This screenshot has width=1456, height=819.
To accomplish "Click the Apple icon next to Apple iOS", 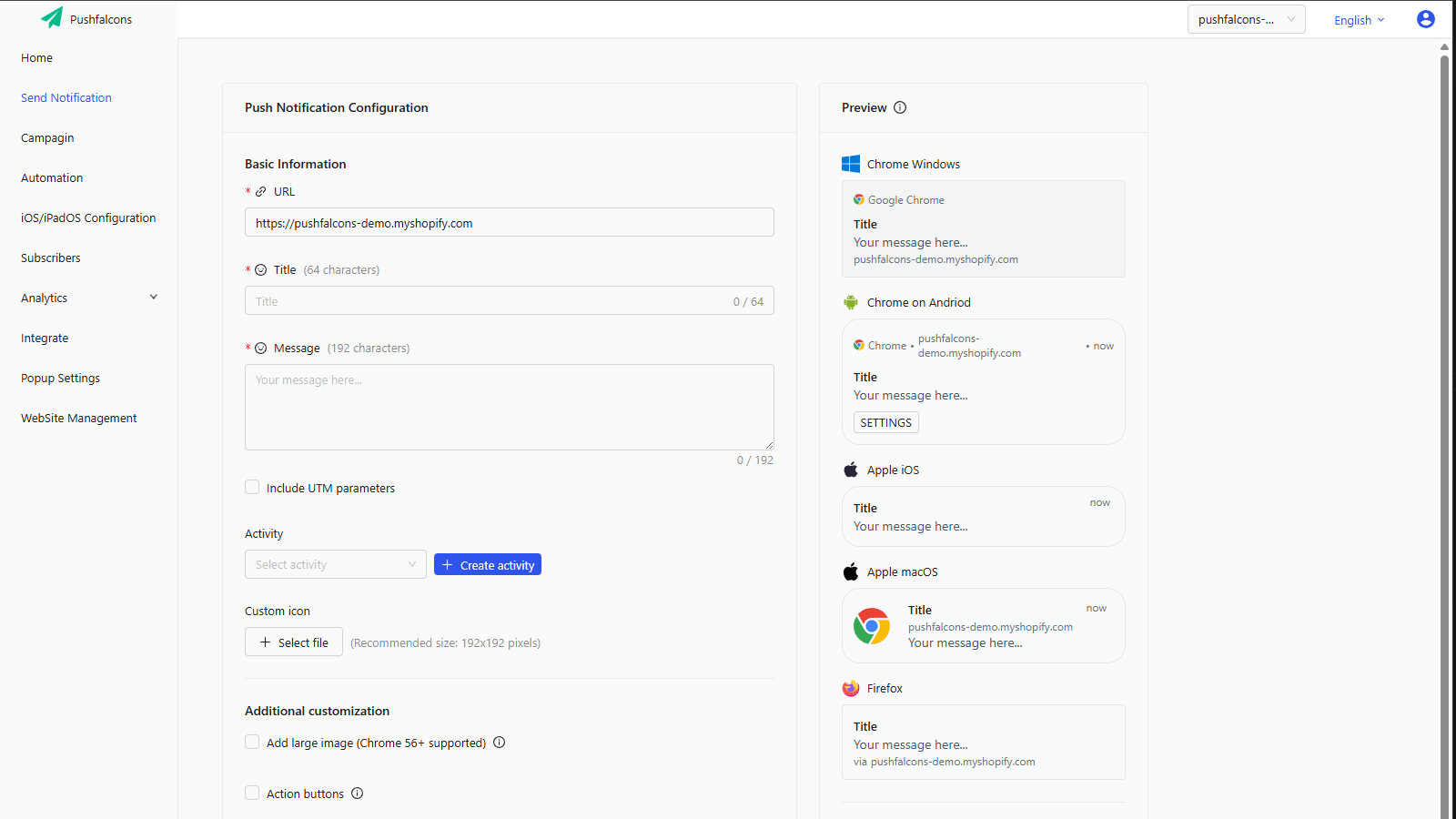I will point(850,470).
